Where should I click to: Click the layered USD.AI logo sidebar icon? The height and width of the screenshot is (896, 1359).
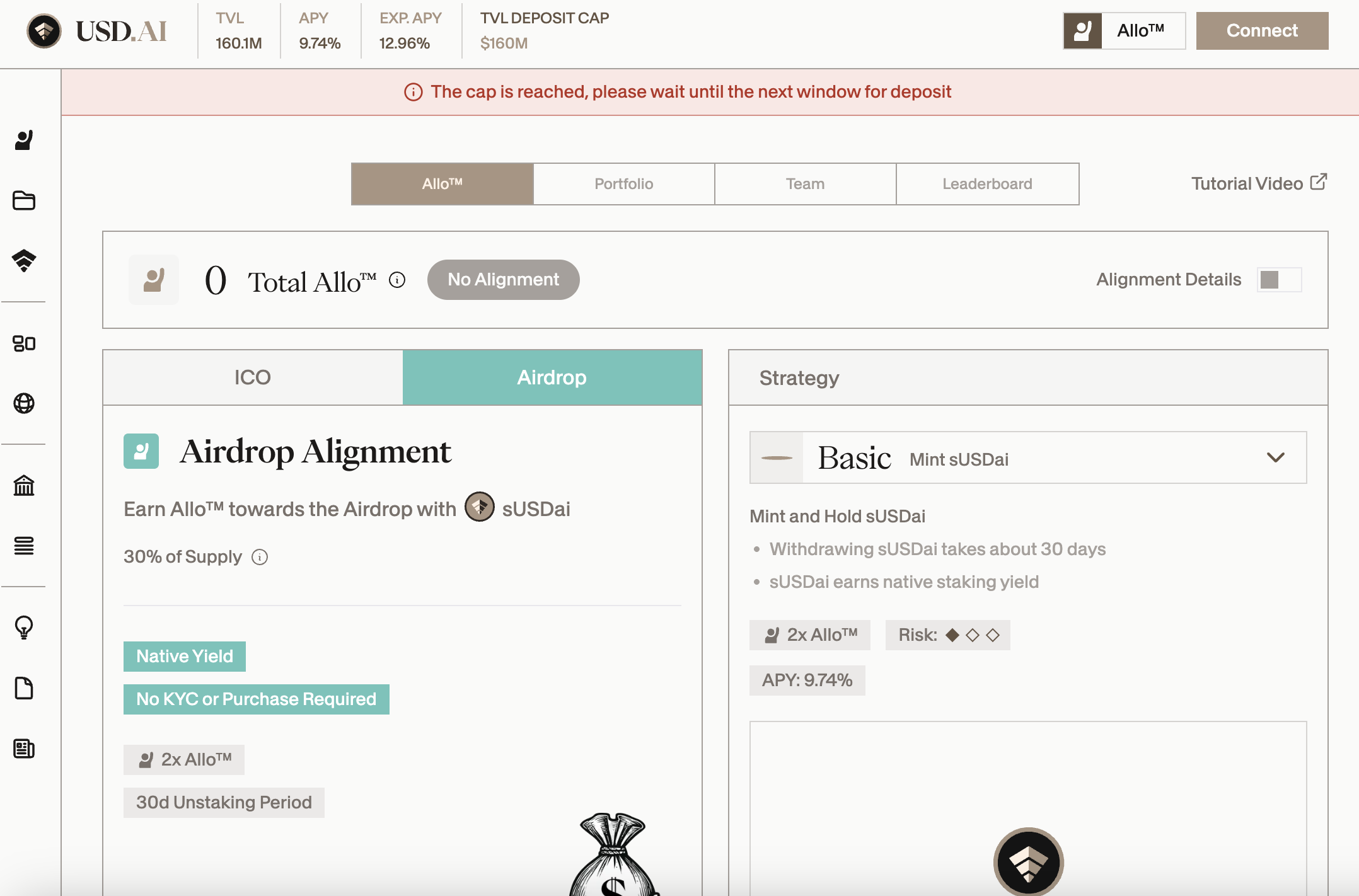tap(24, 260)
